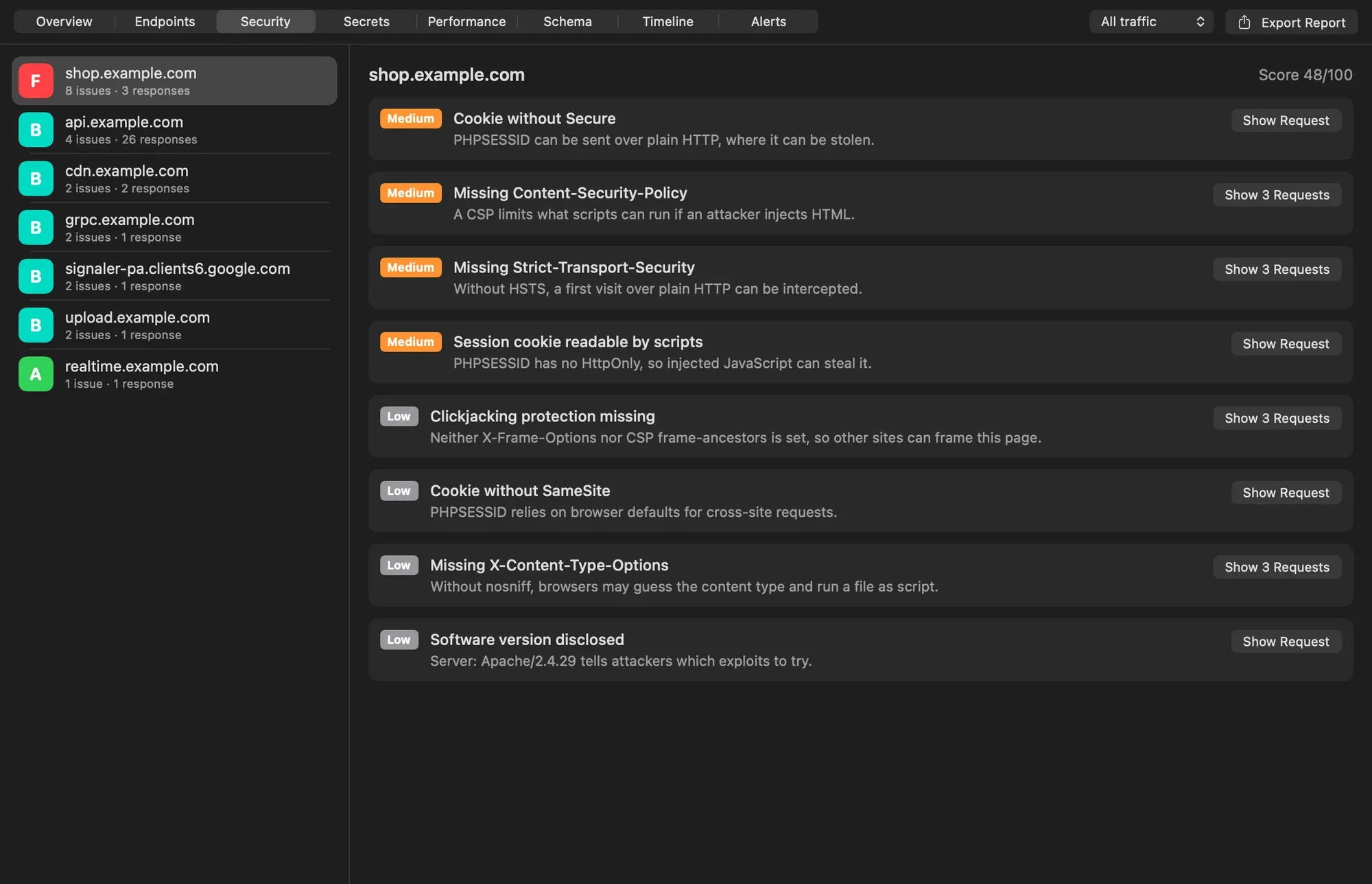Show request for Software version disclosed
The height and width of the screenshot is (884, 1372).
coord(1286,642)
